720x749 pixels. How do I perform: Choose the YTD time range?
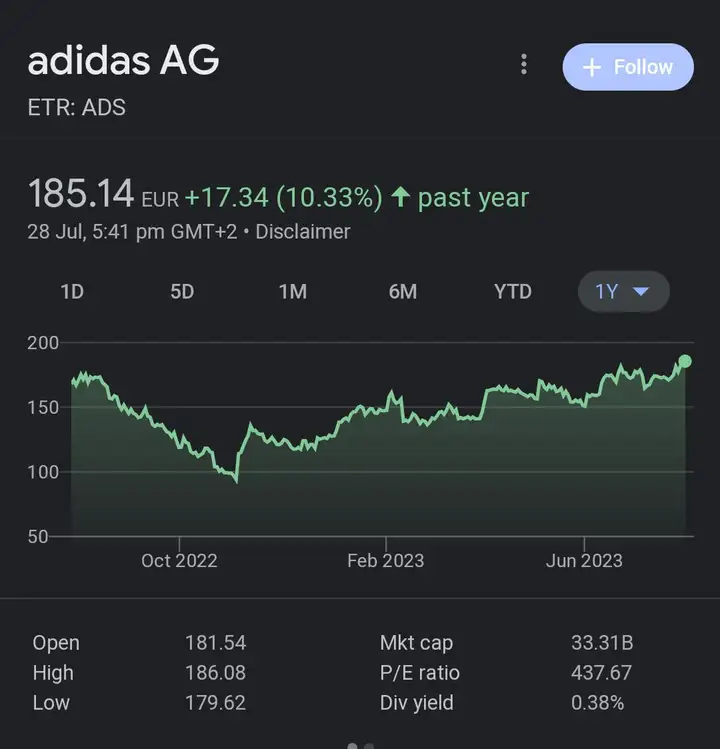pyautogui.click(x=513, y=291)
